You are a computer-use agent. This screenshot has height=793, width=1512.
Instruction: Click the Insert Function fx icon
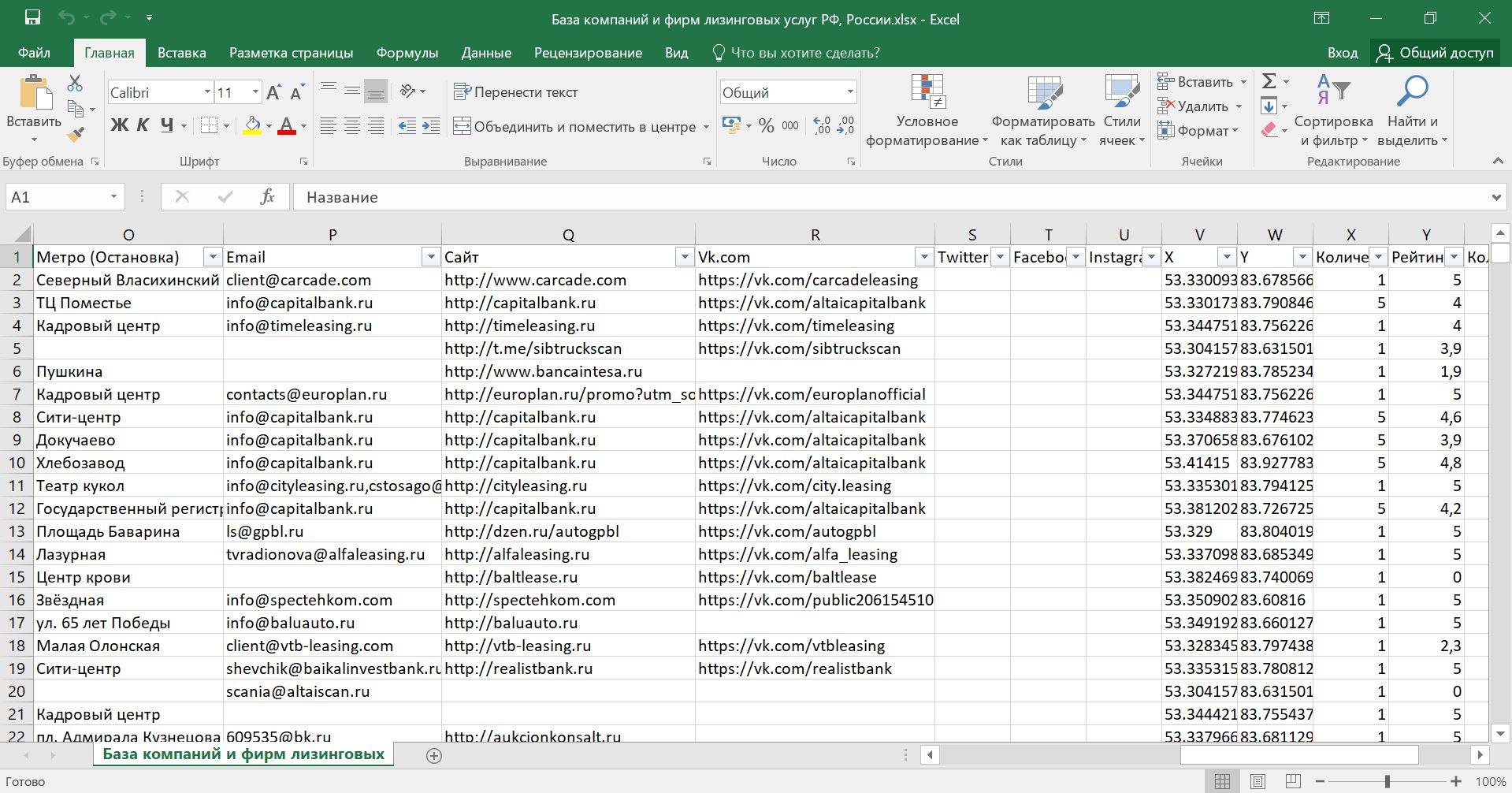pos(267,197)
